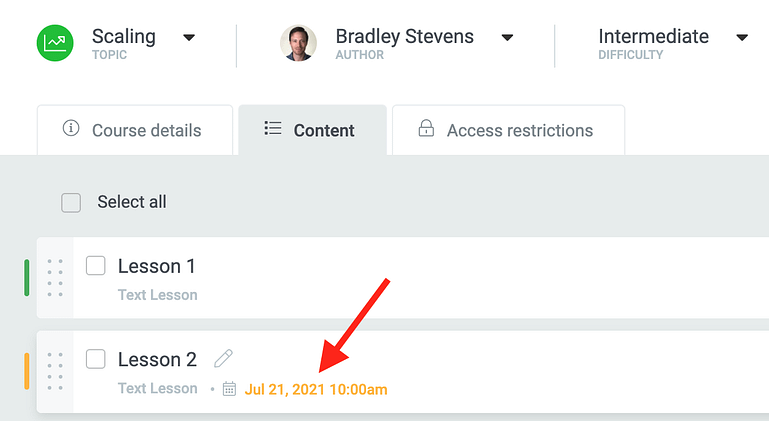Click the calendar icon next to the scheduled date
Screen dimensions: 769x421
[229, 388]
